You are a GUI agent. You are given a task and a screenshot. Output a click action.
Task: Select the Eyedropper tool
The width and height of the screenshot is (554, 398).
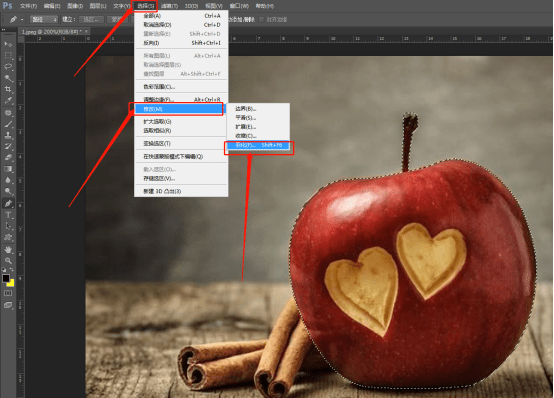coord(8,100)
